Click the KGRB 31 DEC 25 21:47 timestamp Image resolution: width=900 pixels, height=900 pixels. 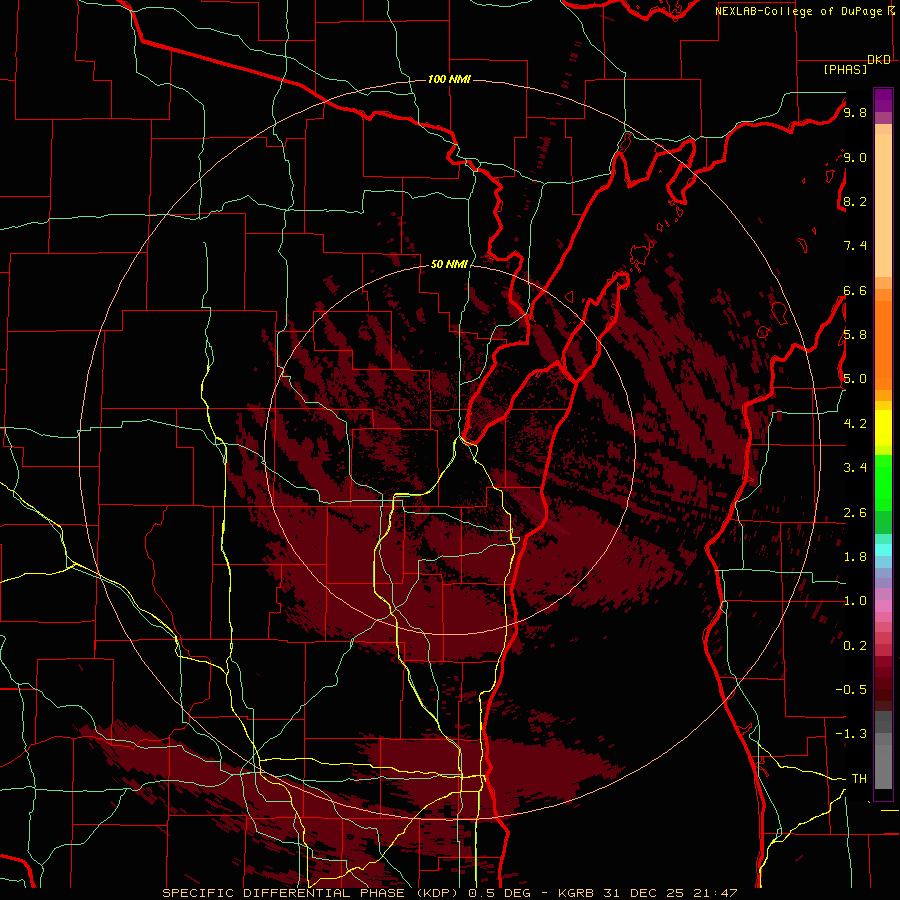pos(649,893)
